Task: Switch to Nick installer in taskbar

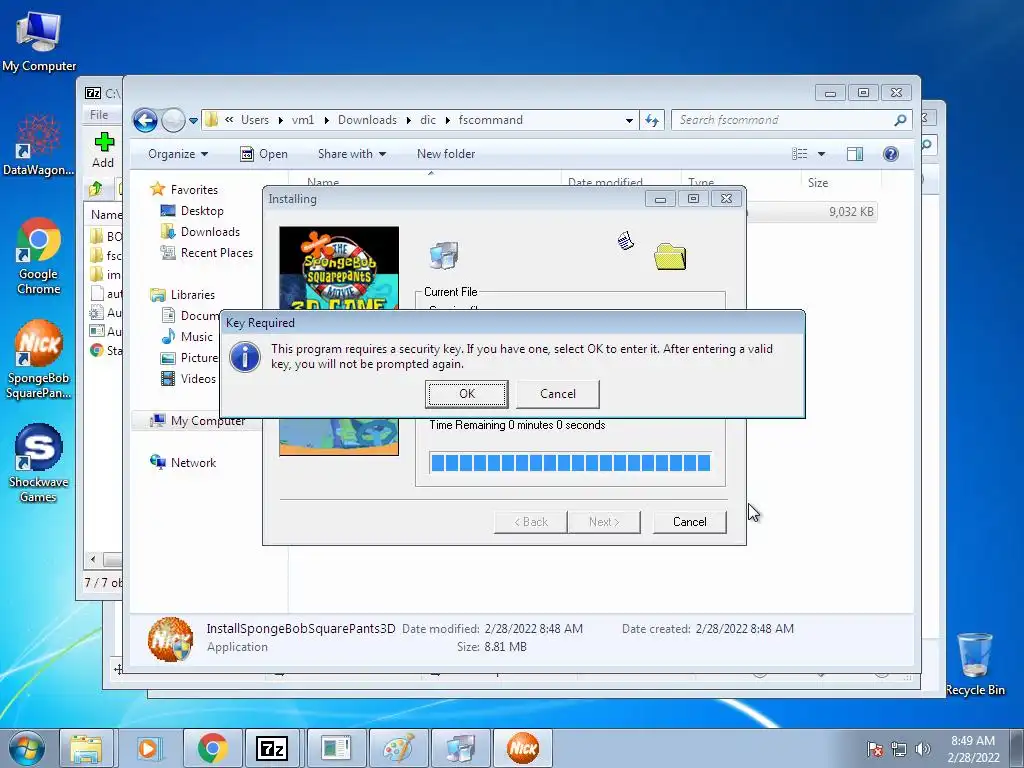Action: [523, 748]
